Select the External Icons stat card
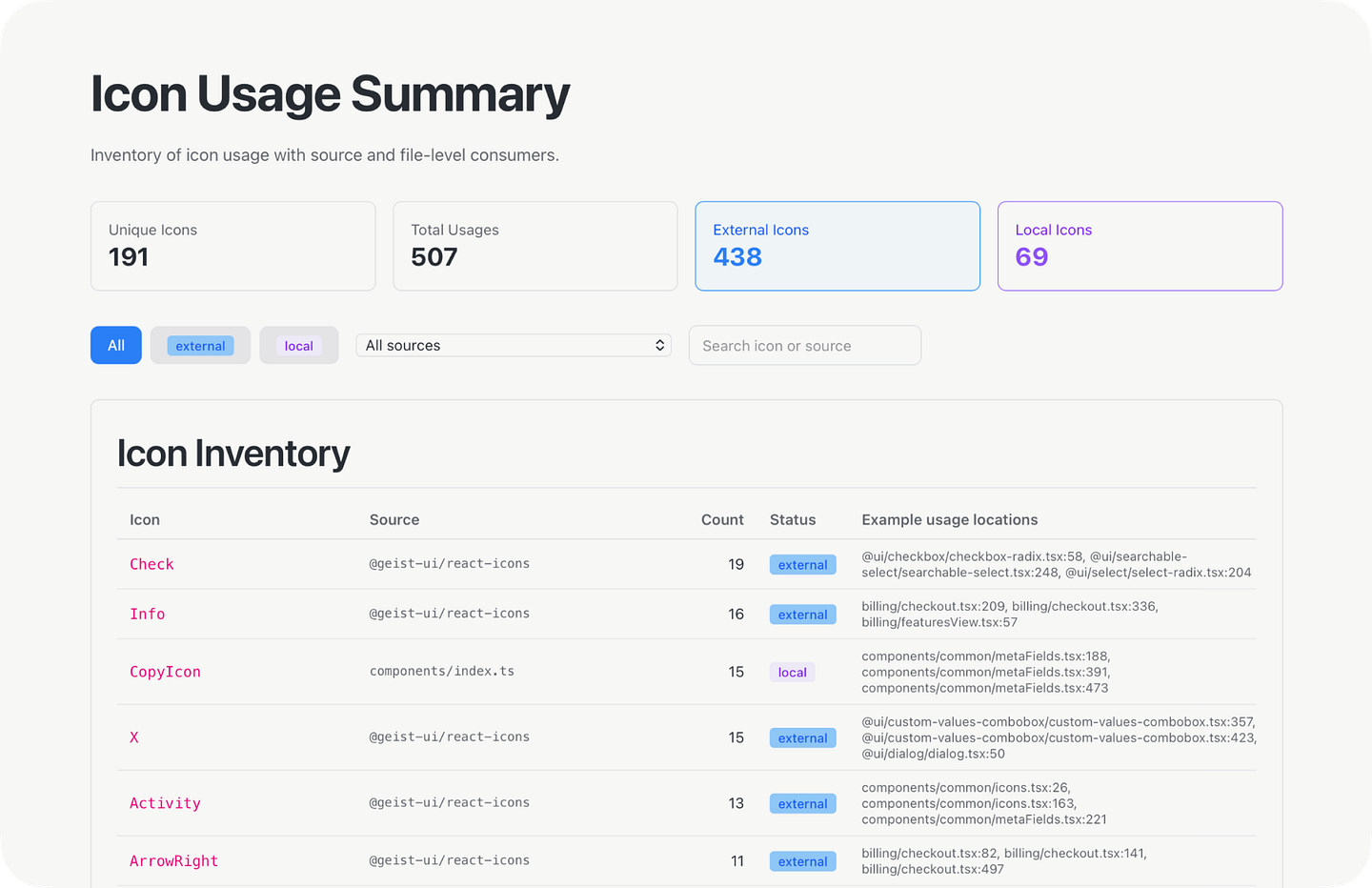Screen dimensions: 1372x888 (837, 246)
